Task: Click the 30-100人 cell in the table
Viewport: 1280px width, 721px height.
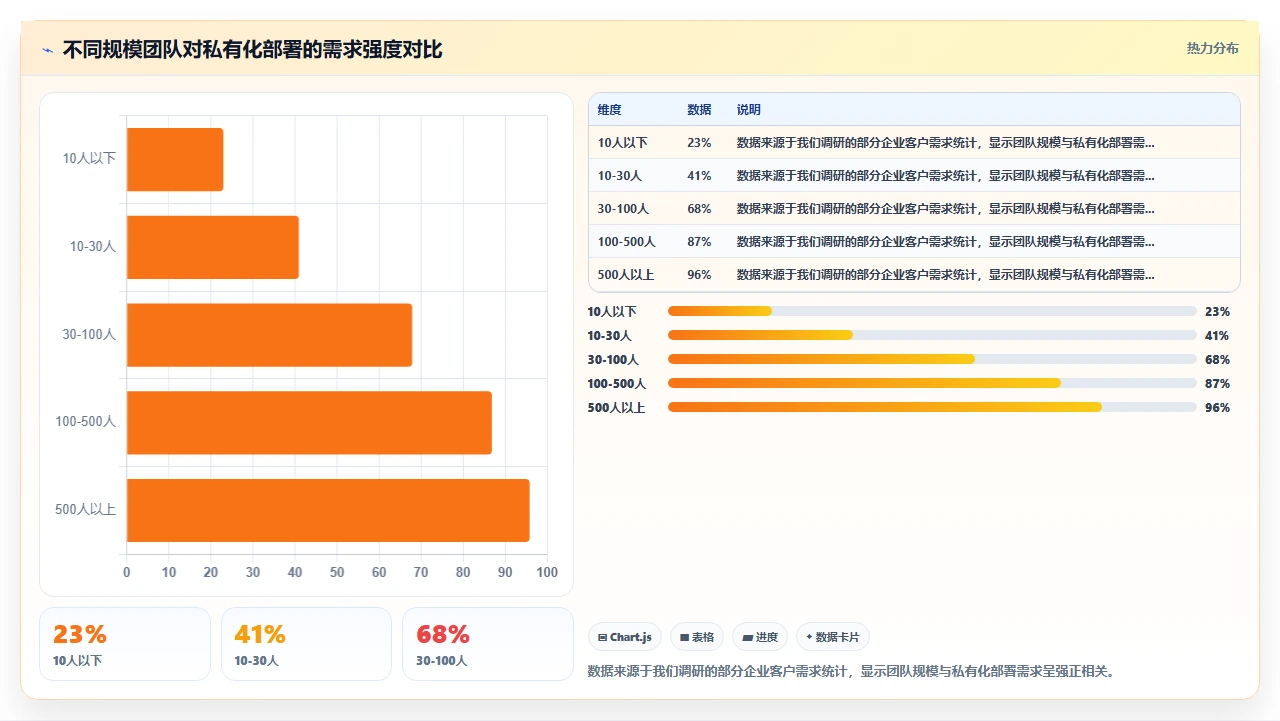Action: (x=623, y=209)
